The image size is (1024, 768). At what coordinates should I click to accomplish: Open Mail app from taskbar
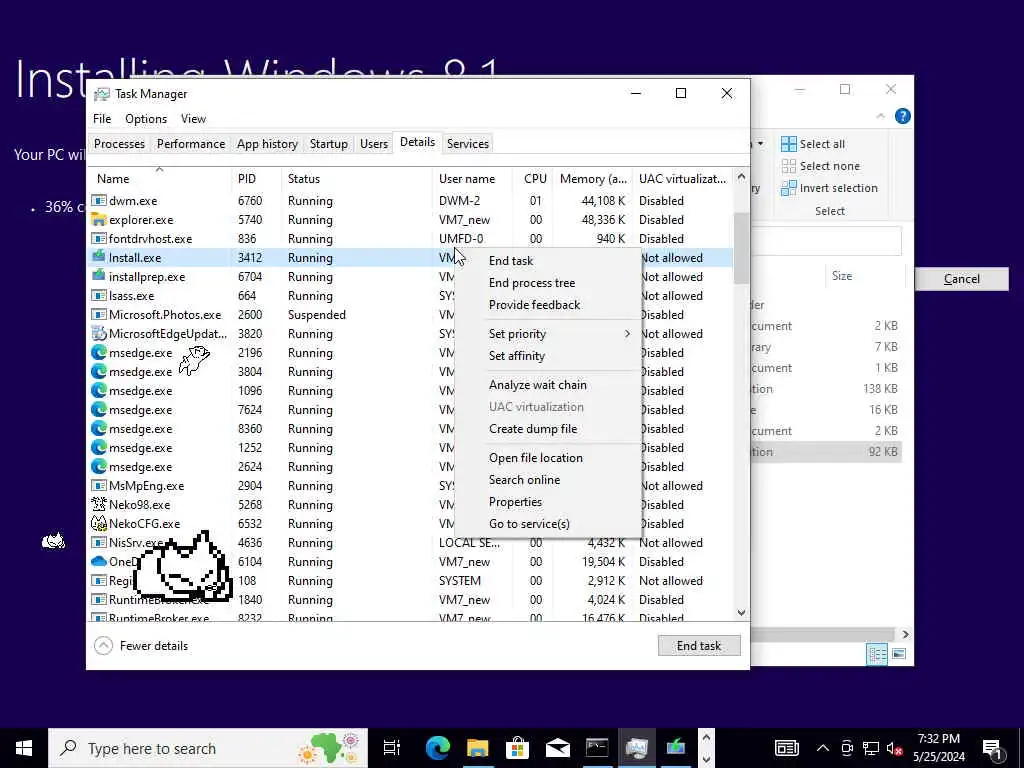click(557, 748)
